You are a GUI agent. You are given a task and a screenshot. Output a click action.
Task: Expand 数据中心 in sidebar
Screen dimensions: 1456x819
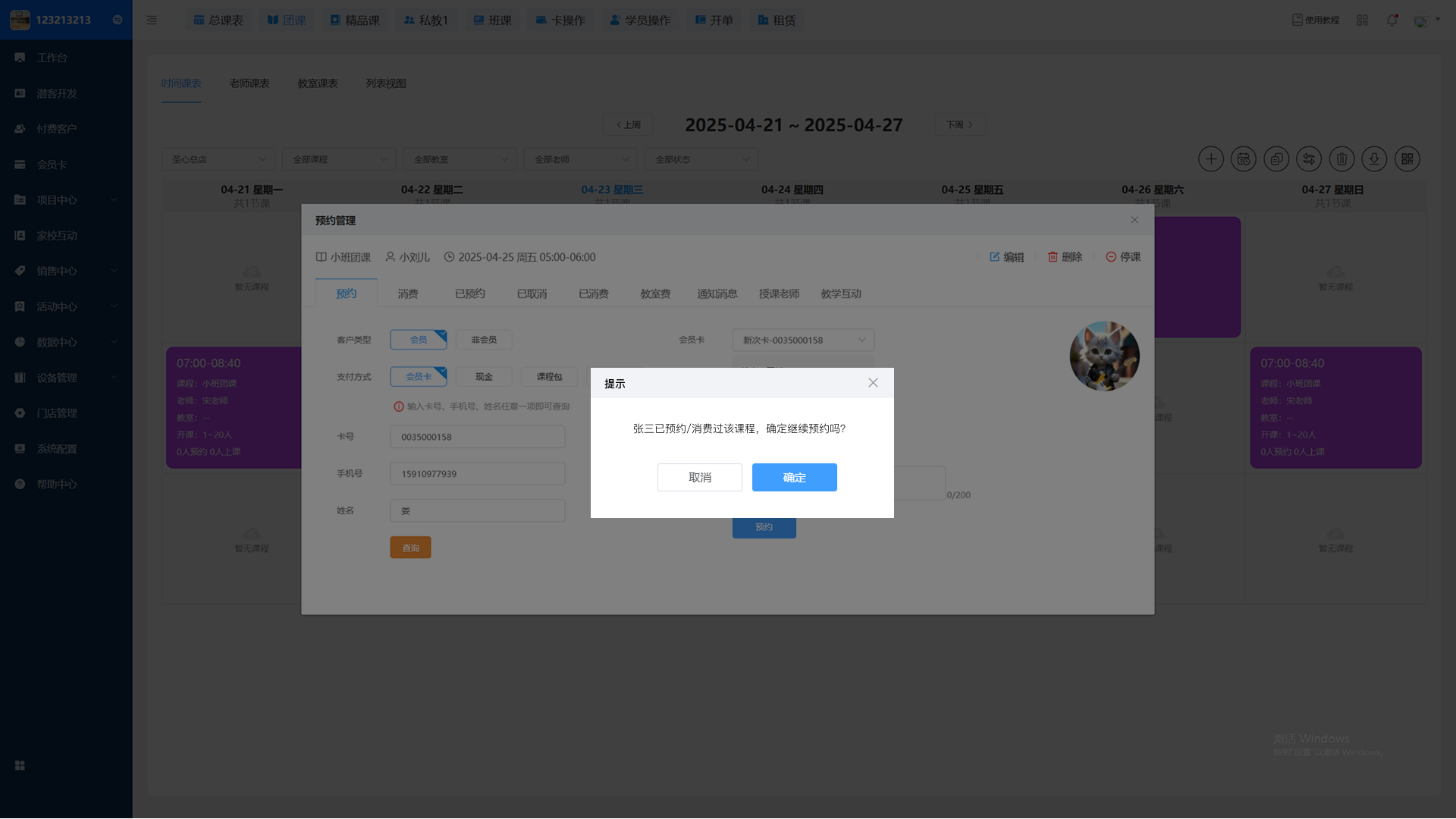click(x=66, y=342)
